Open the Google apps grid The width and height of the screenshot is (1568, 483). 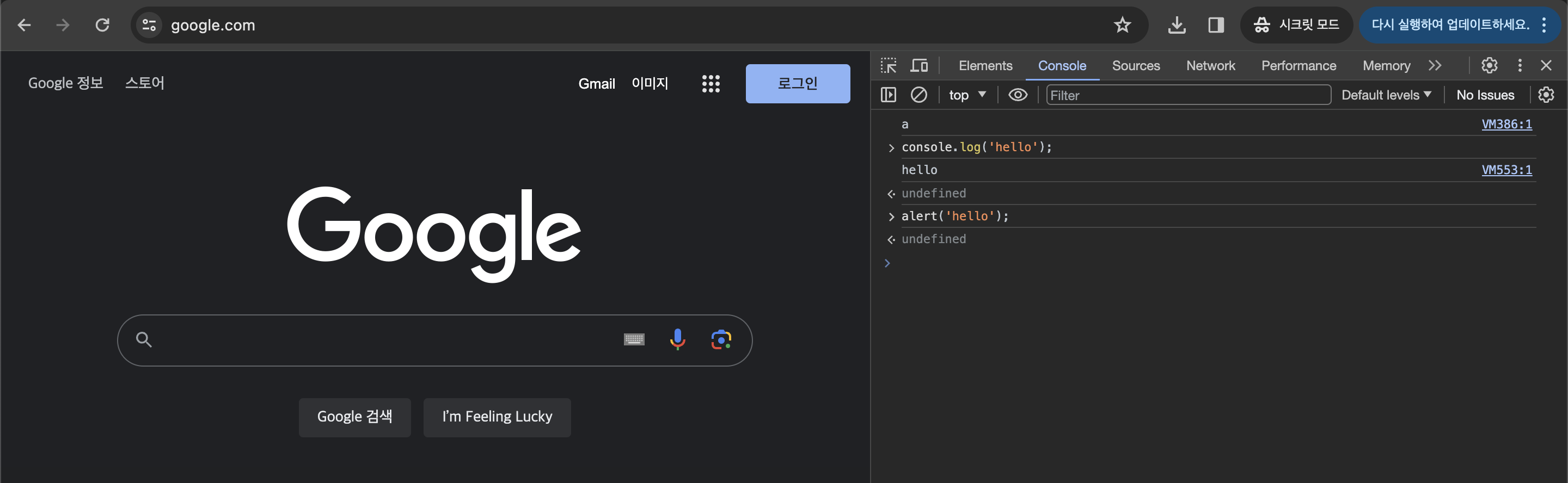pyautogui.click(x=710, y=84)
